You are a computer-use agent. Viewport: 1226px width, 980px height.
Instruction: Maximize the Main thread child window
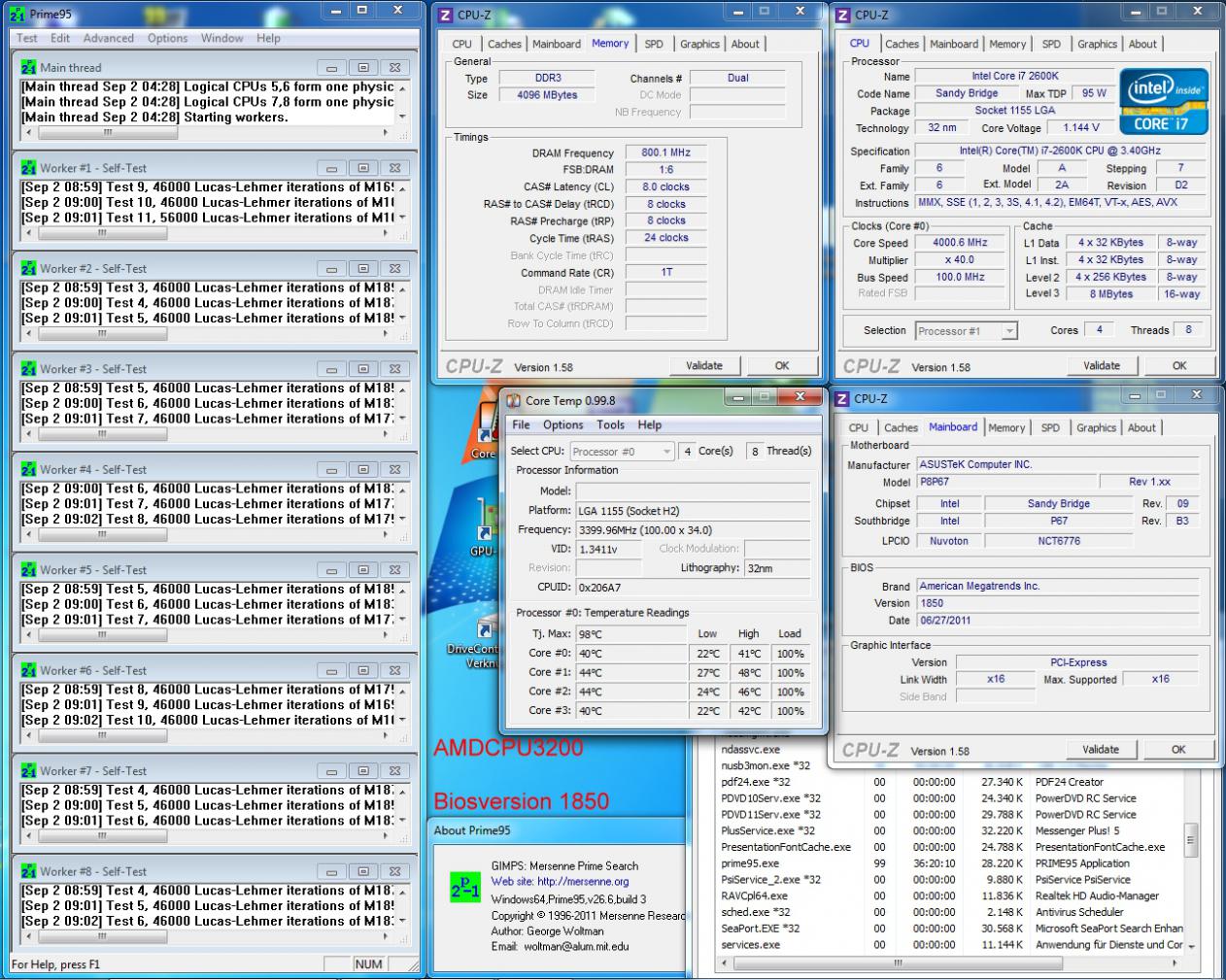pos(363,68)
